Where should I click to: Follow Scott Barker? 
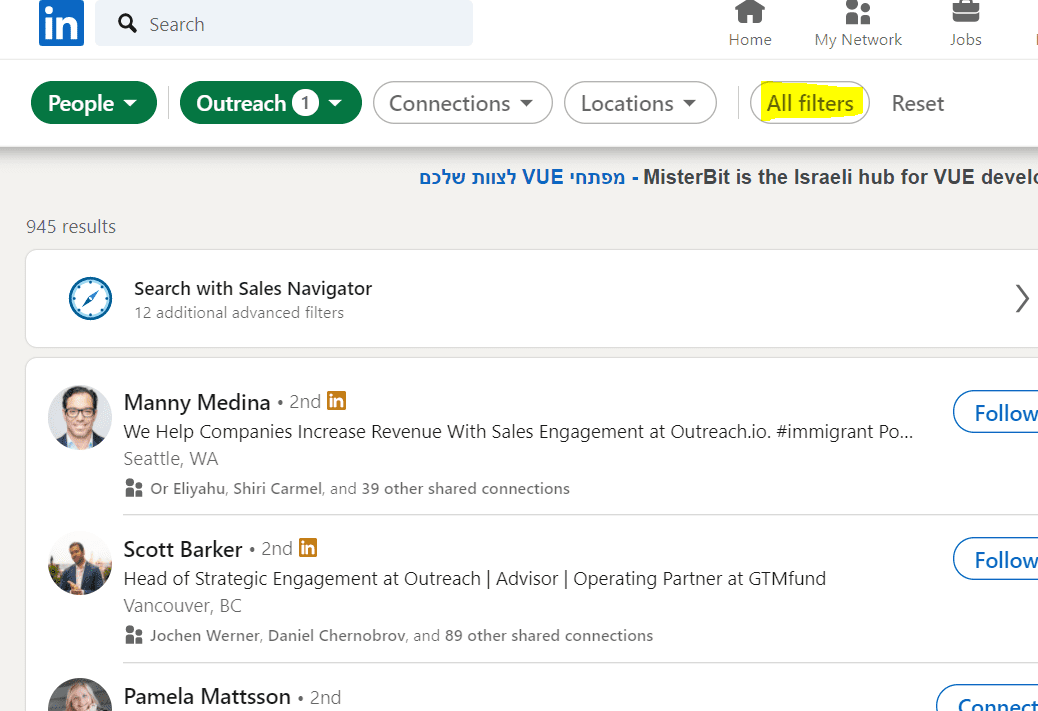pos(996,559)
